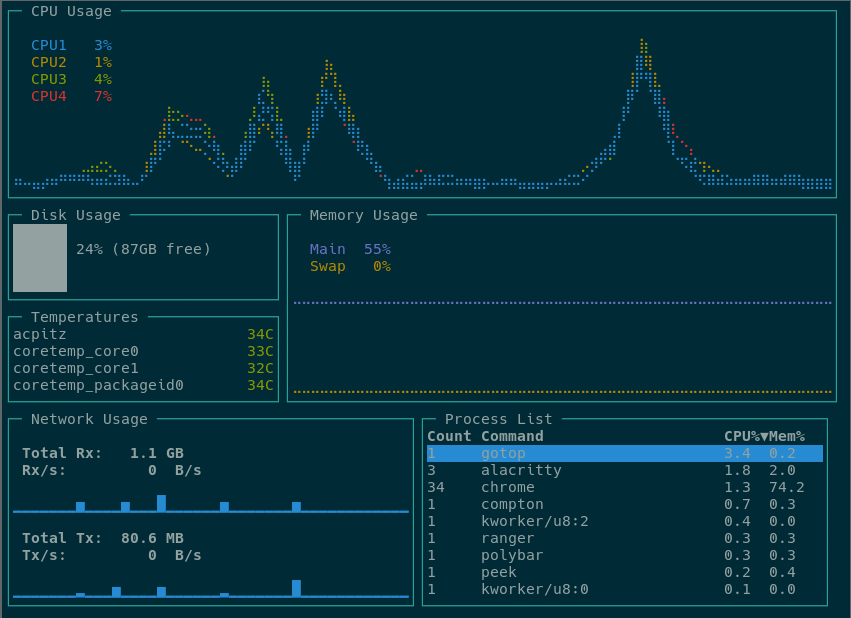Click the Total Rx 1.1 GB value
The image size is (851, 618).
pos(157,453)
